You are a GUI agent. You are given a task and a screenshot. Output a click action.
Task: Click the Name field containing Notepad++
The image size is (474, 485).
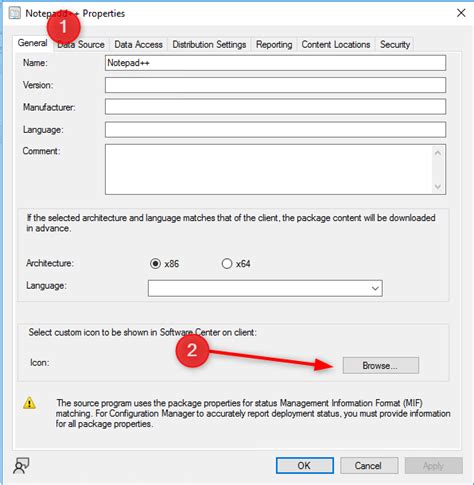[275, 63]
